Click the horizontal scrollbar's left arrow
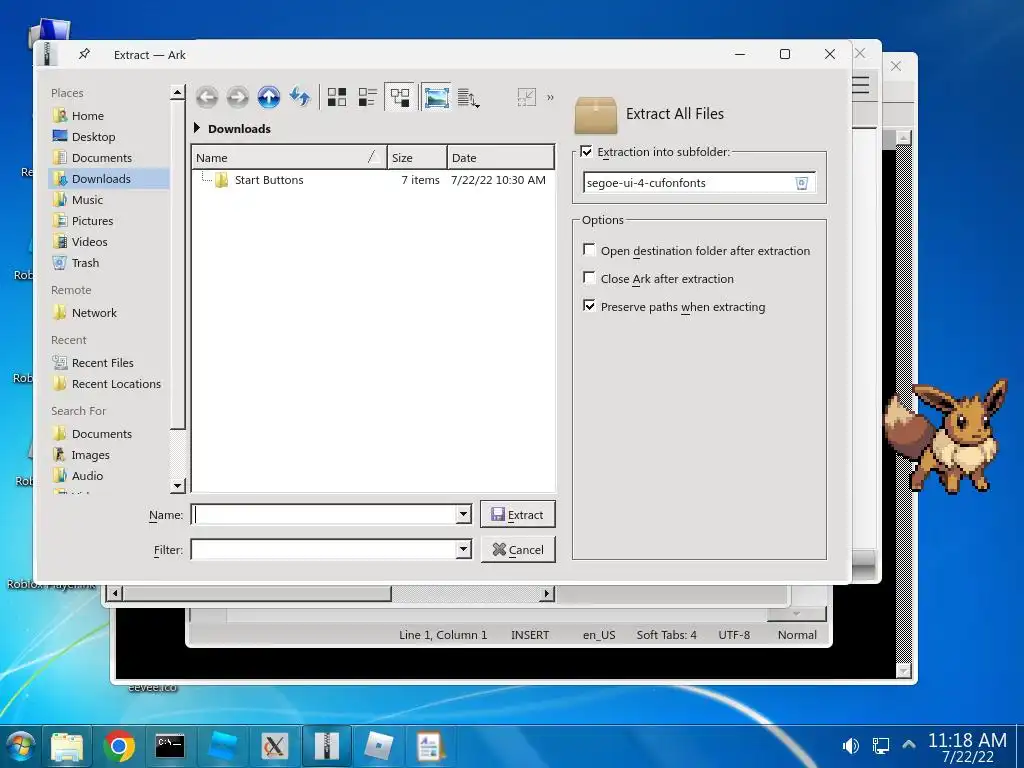1024x768 pixels. (115, 594)
